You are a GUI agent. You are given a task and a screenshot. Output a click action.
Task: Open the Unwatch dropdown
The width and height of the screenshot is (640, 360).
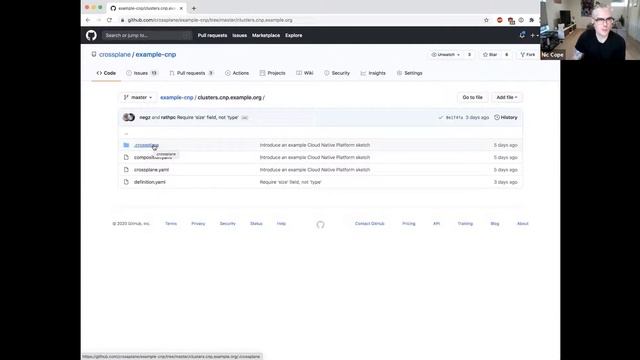446,55
